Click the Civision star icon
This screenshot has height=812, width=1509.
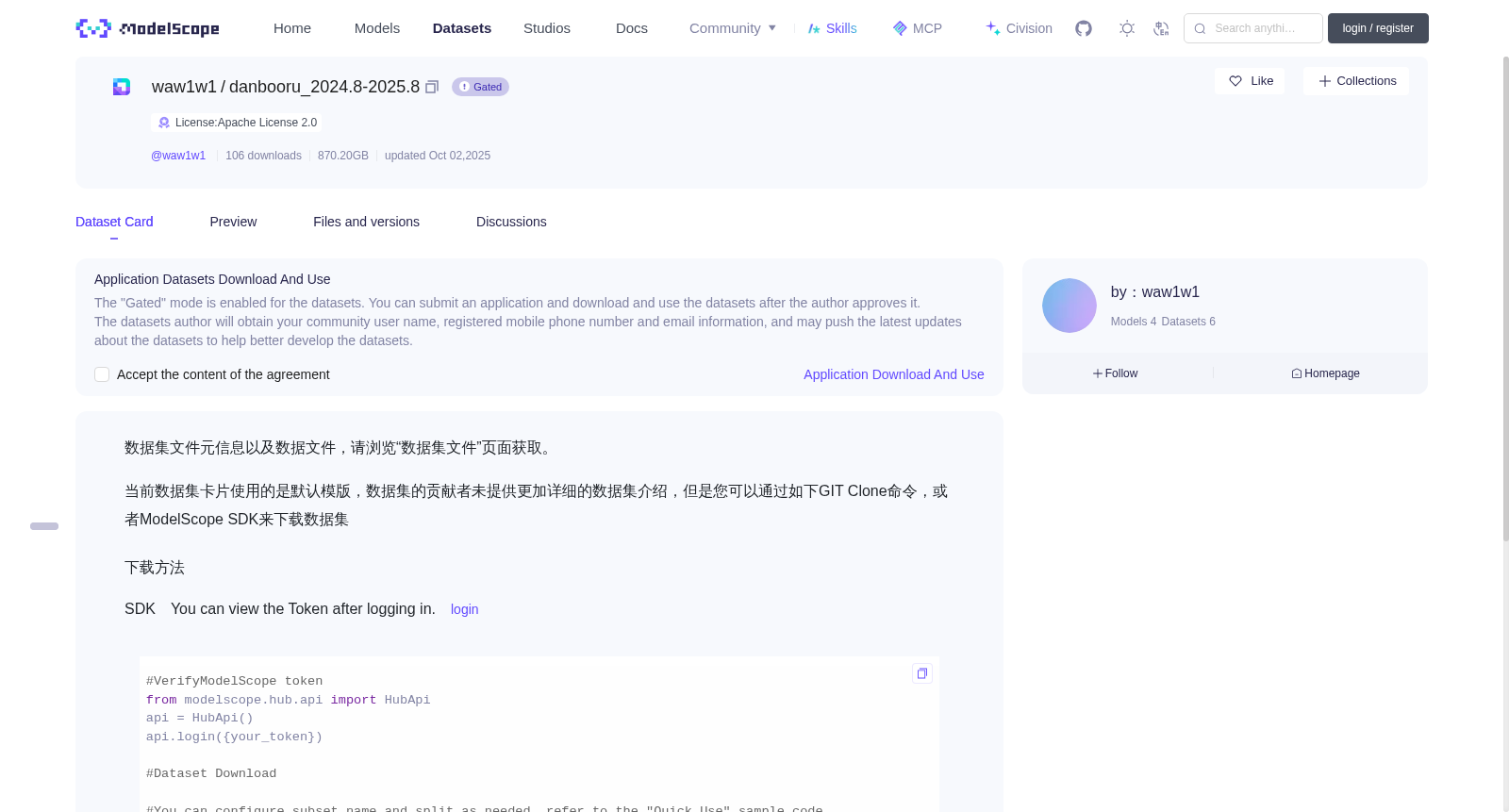pyautogui.click(x=993, y=28)
